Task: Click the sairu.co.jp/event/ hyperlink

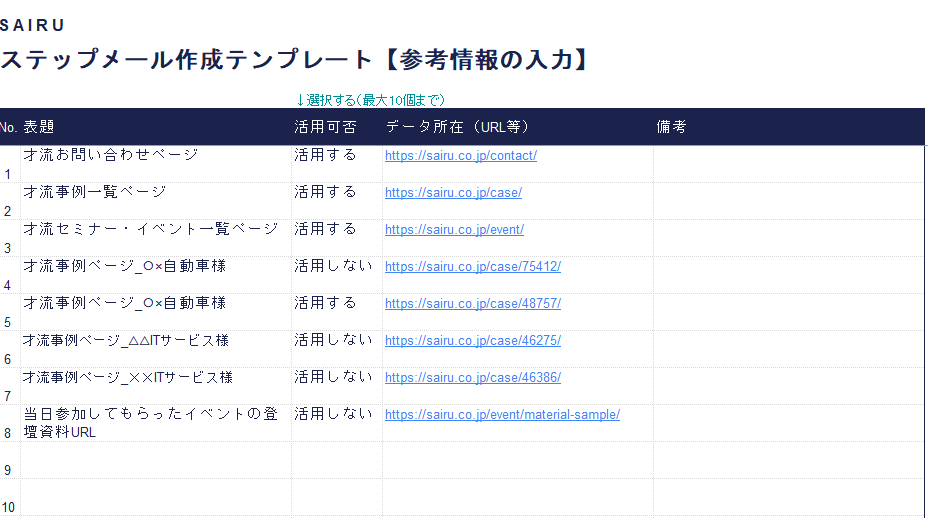Action: (454, 230)
